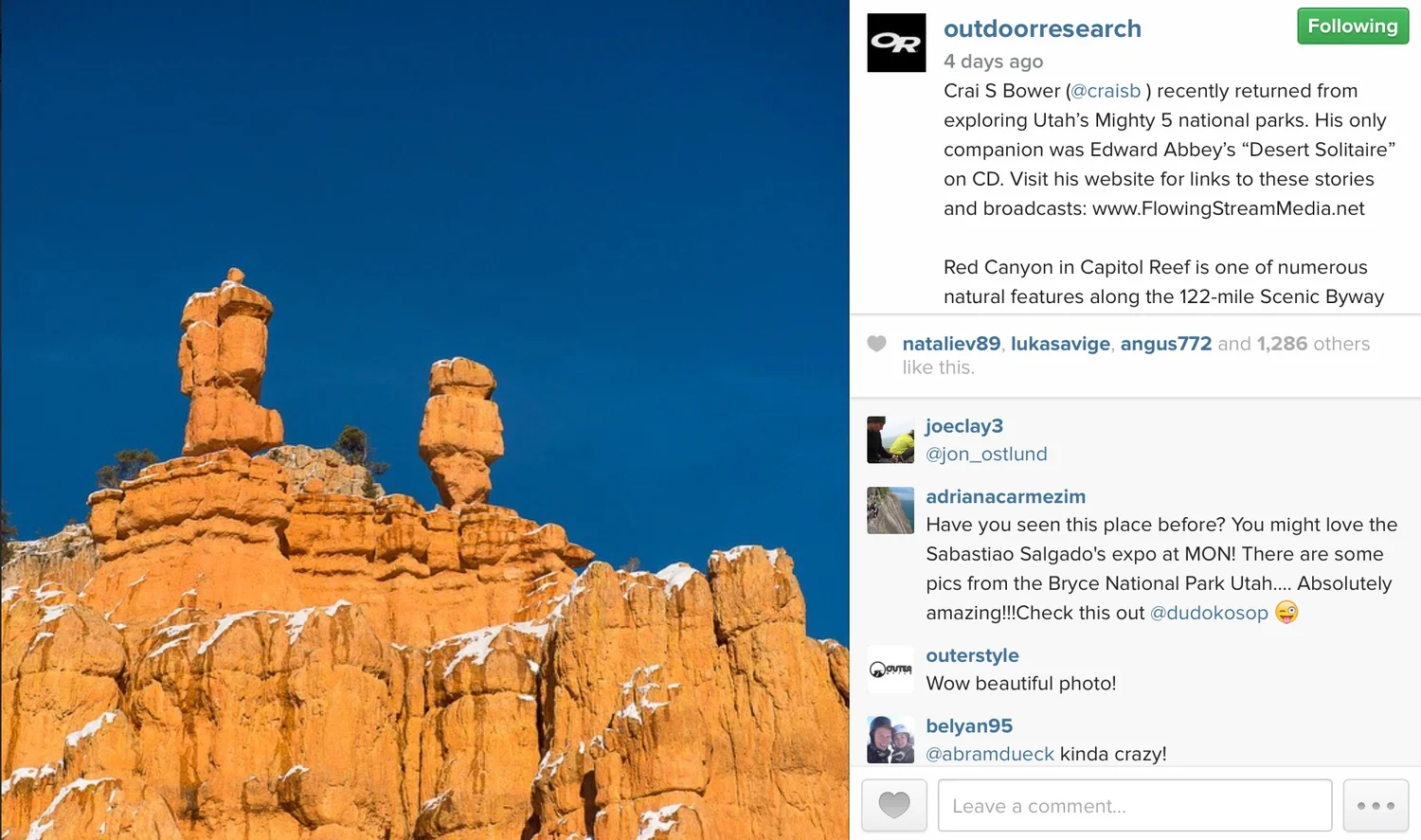Image resolution: width=1421 pixels, height=840 pixels.
Task: Visit nataliev89's profile from likes
Action: pyautogui.click(x=951, y=344)
